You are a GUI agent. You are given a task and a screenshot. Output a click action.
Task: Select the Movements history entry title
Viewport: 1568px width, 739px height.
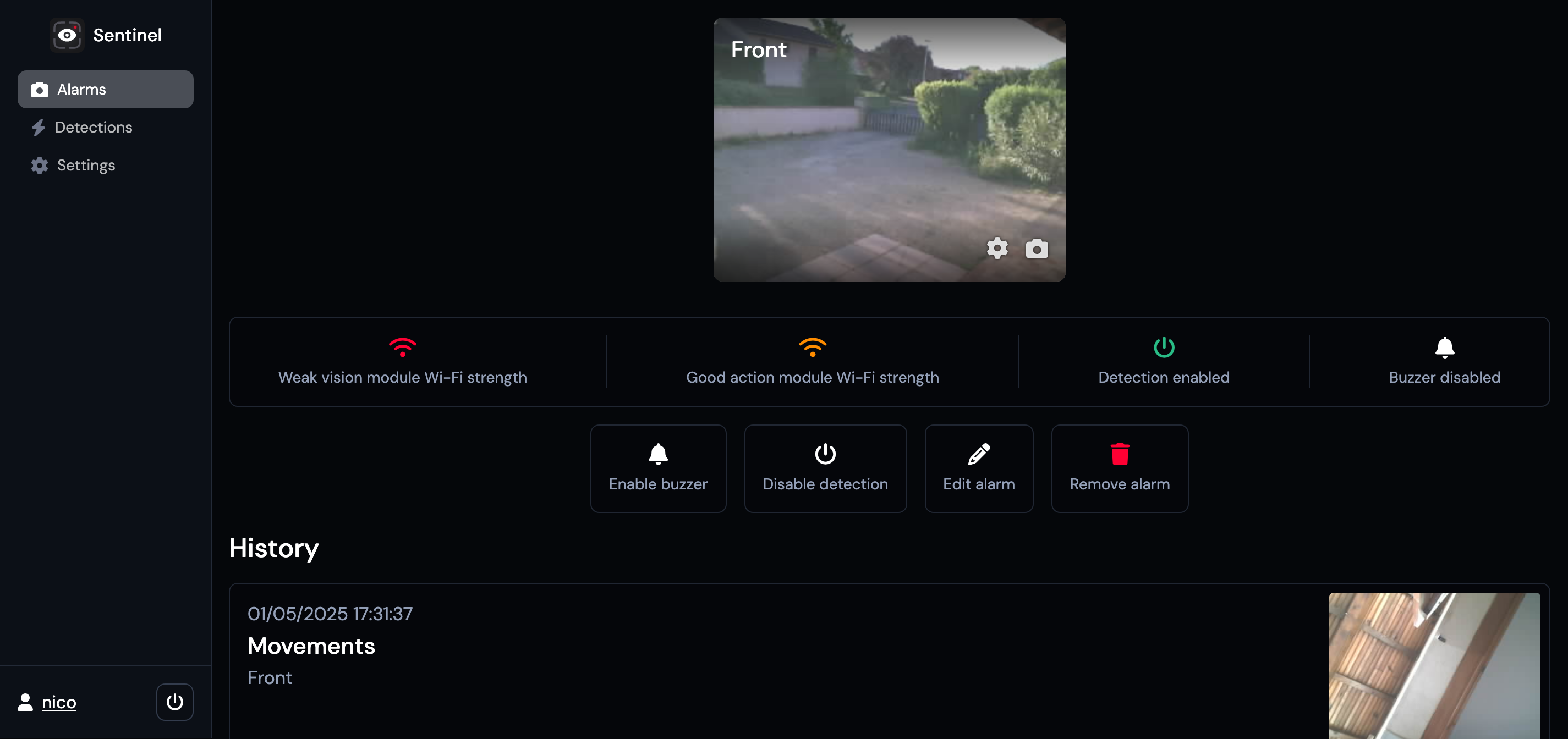point(311,646)
